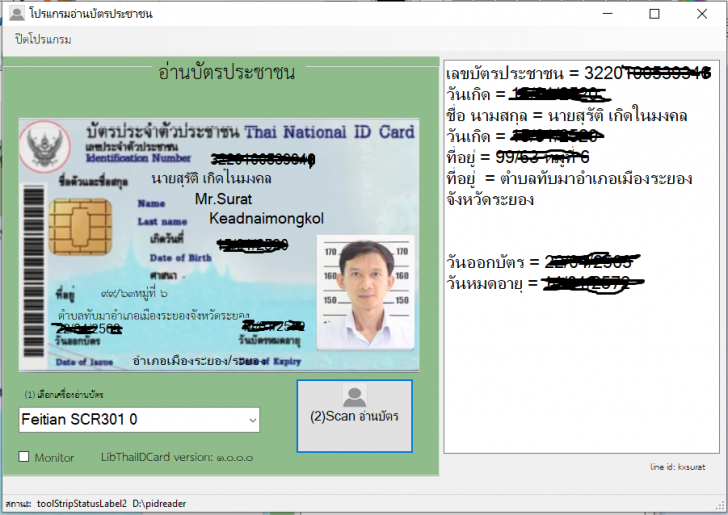Click the toolStripStatusLabel2 status text
This screenshot has width=728, height=515.
[x=82, y=503]
